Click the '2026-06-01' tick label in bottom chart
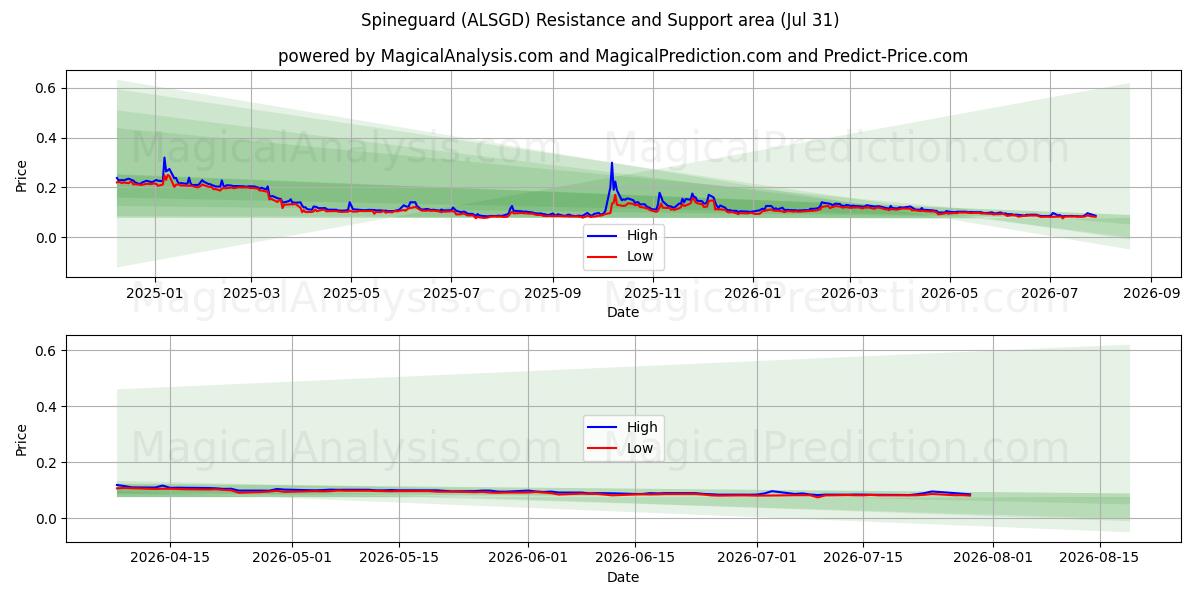This screenshot has width=1200, height=600. [528, 558]
